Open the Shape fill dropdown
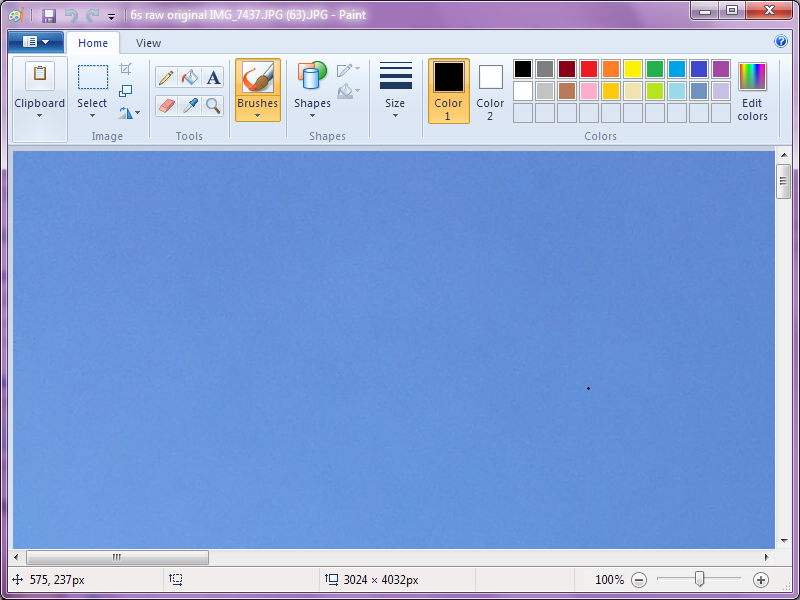 [348, 91]
